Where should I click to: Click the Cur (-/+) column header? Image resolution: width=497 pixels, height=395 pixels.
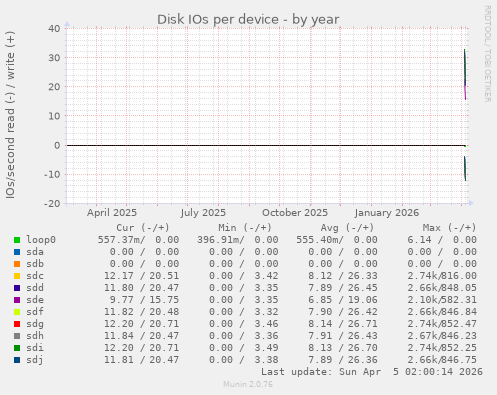coord(143,228)
